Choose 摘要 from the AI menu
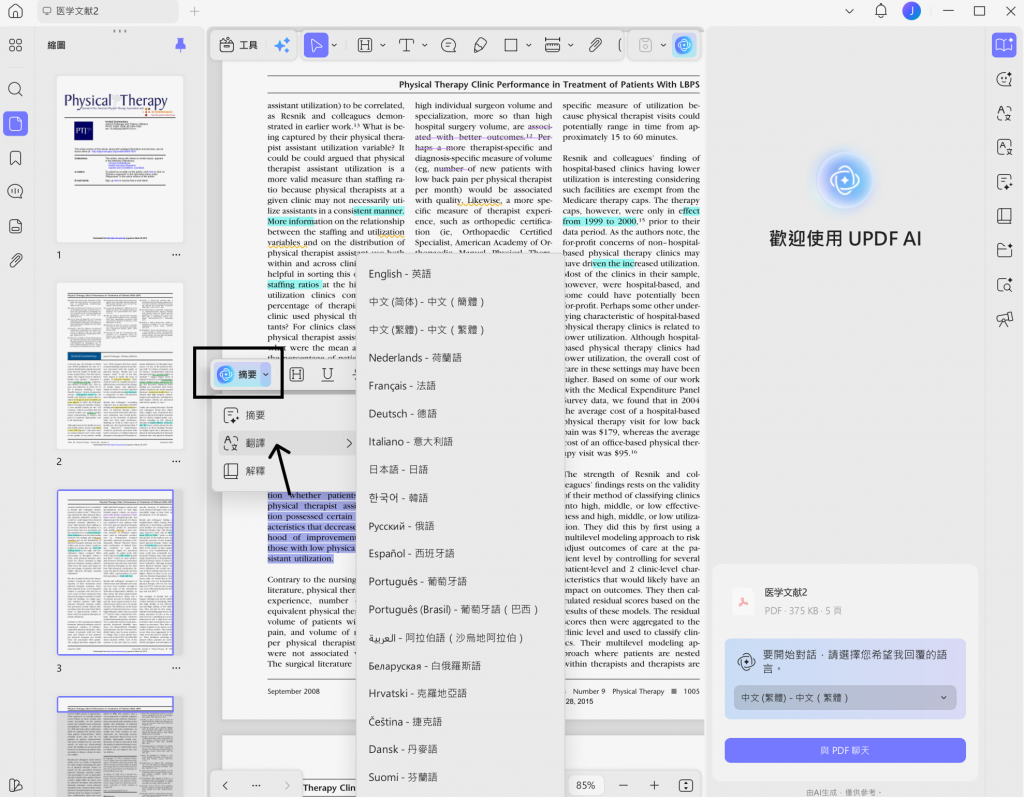The width and height of the screenshot is (1024, 797). coord(284,415)
